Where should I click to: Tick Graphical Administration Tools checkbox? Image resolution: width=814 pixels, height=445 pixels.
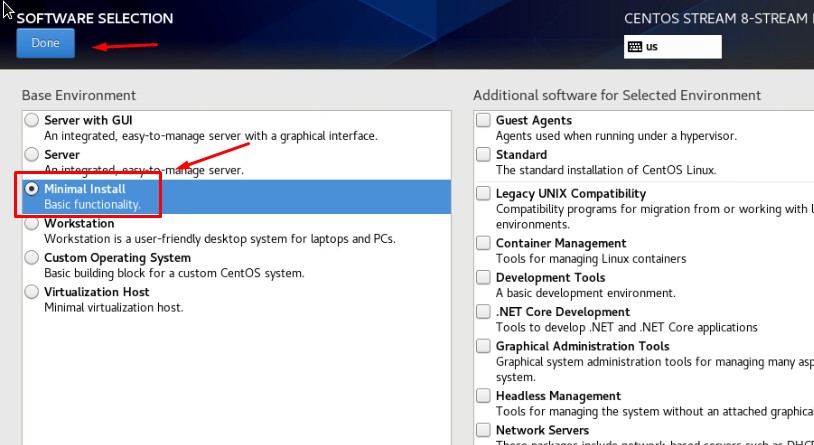(x=484, y=347)
